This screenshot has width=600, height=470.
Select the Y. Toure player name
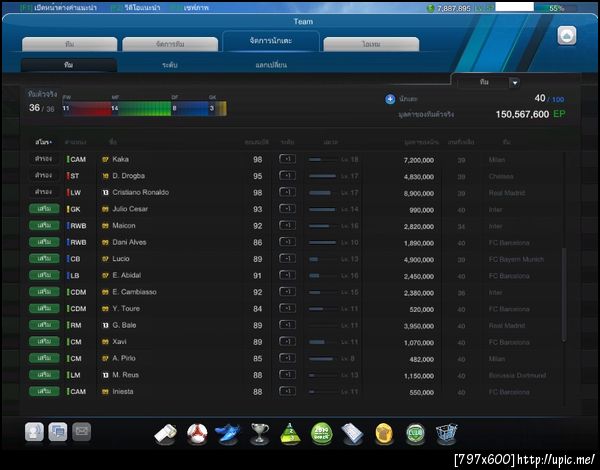(126, 308)
